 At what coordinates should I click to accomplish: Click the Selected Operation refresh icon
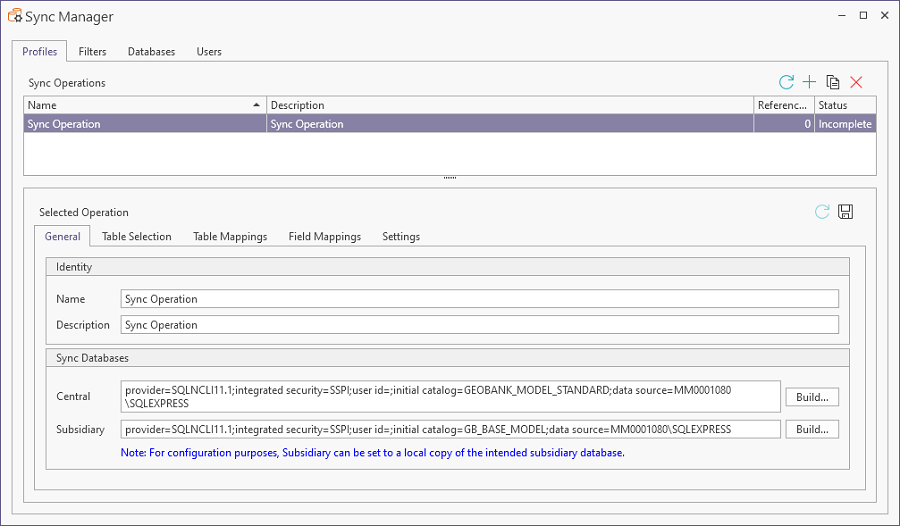pos(822,211)
